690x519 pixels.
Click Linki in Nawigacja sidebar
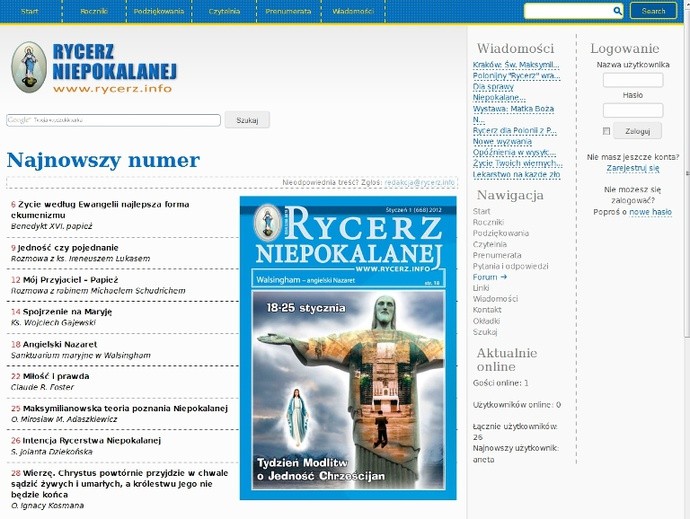[481, 288]
